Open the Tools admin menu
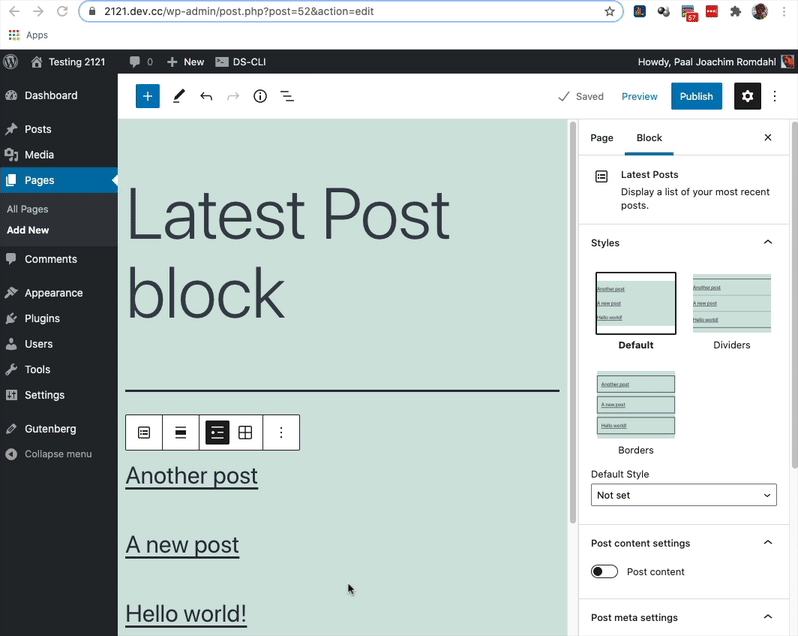Image resolution: width=798 pixels, height=636 pixels. [59, 369]
